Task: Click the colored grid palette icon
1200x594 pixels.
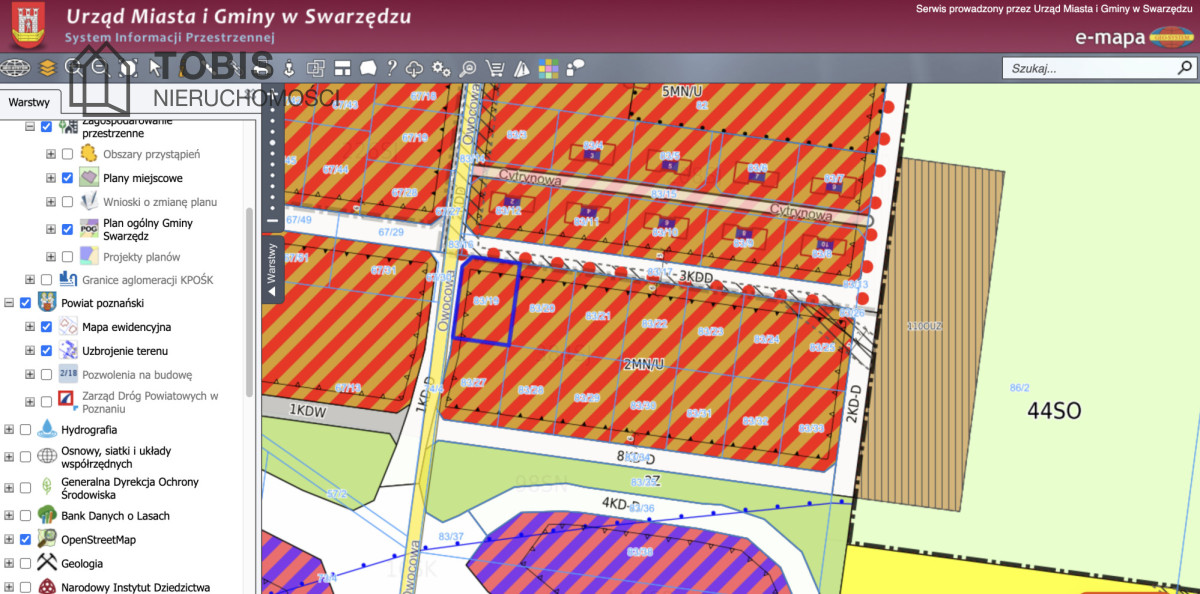Action: (x=548, y=68)
